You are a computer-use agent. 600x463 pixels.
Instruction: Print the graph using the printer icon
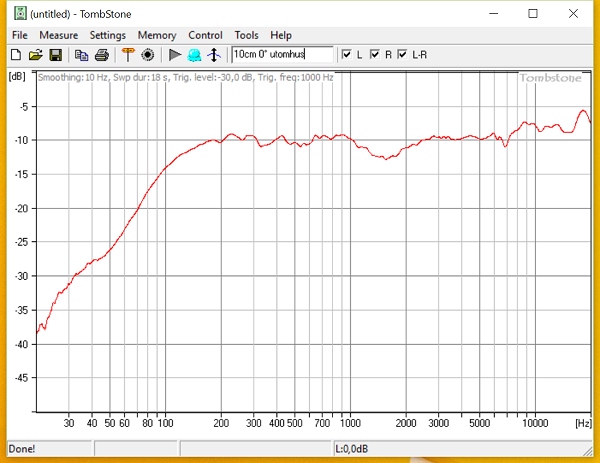[x=102, y=55]
